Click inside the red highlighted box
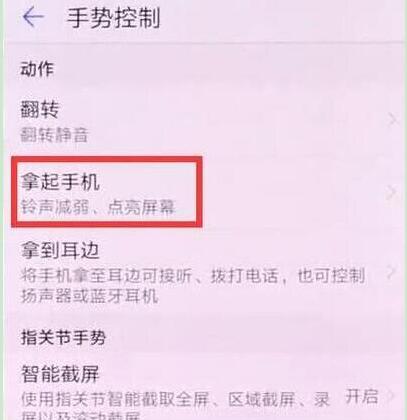Screen dimensions: 407x420 (x=107, y=192)
